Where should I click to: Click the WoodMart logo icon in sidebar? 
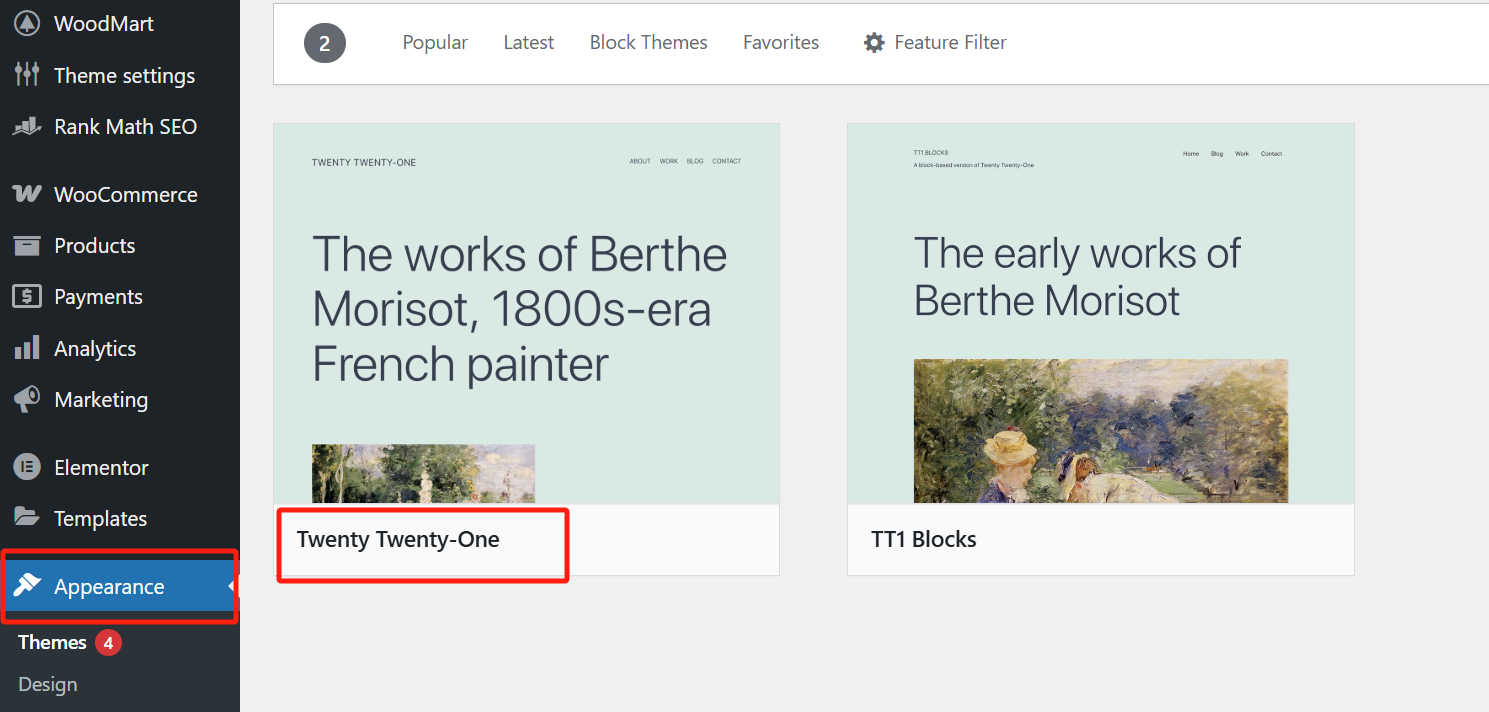27,23
